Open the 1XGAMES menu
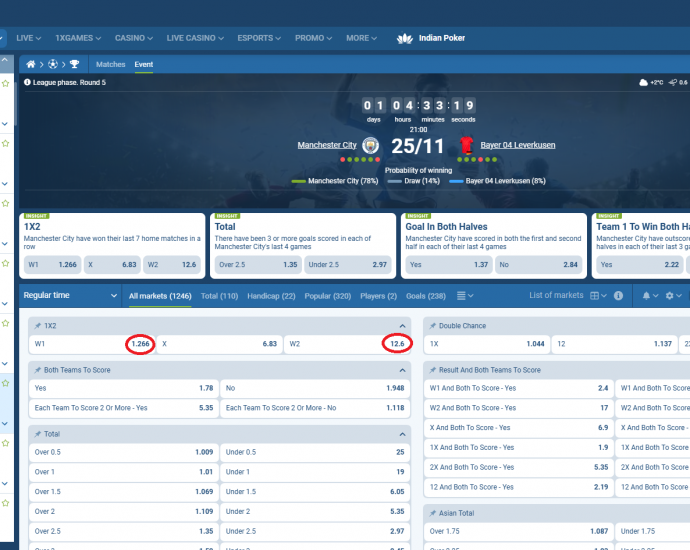The width and height of the screenshot is (690, 550). click(x=78, y=38)
